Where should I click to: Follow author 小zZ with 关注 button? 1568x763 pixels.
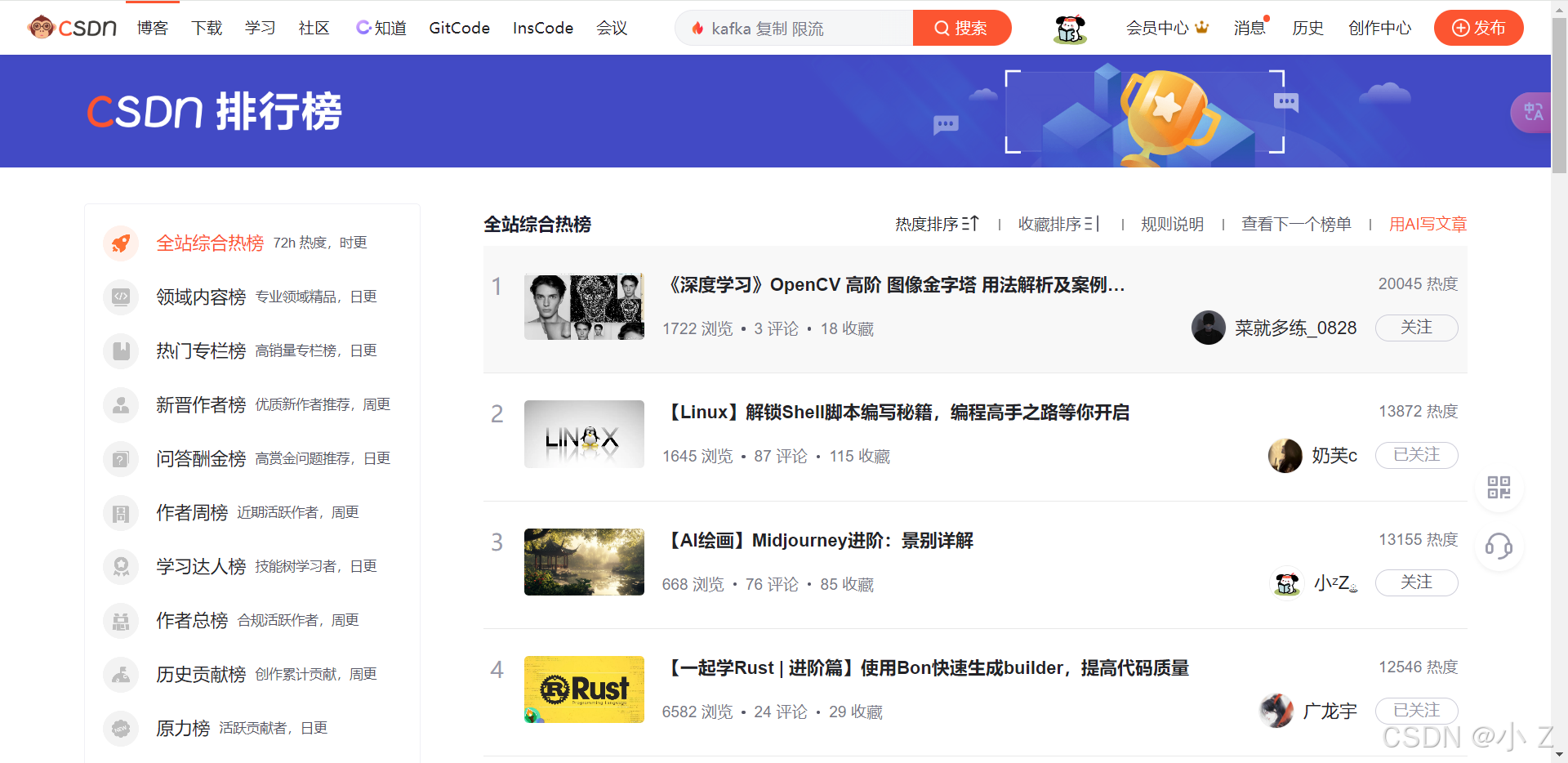pos(1417,582)
